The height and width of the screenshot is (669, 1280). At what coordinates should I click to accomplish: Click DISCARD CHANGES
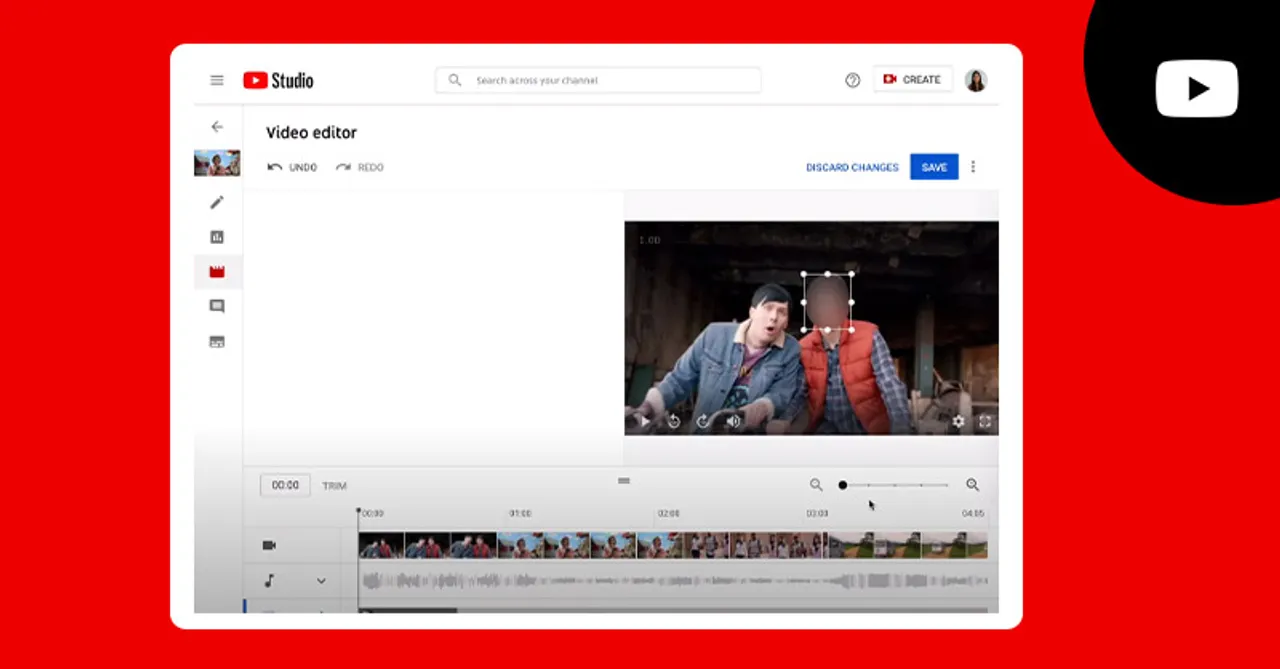point(852,167)
